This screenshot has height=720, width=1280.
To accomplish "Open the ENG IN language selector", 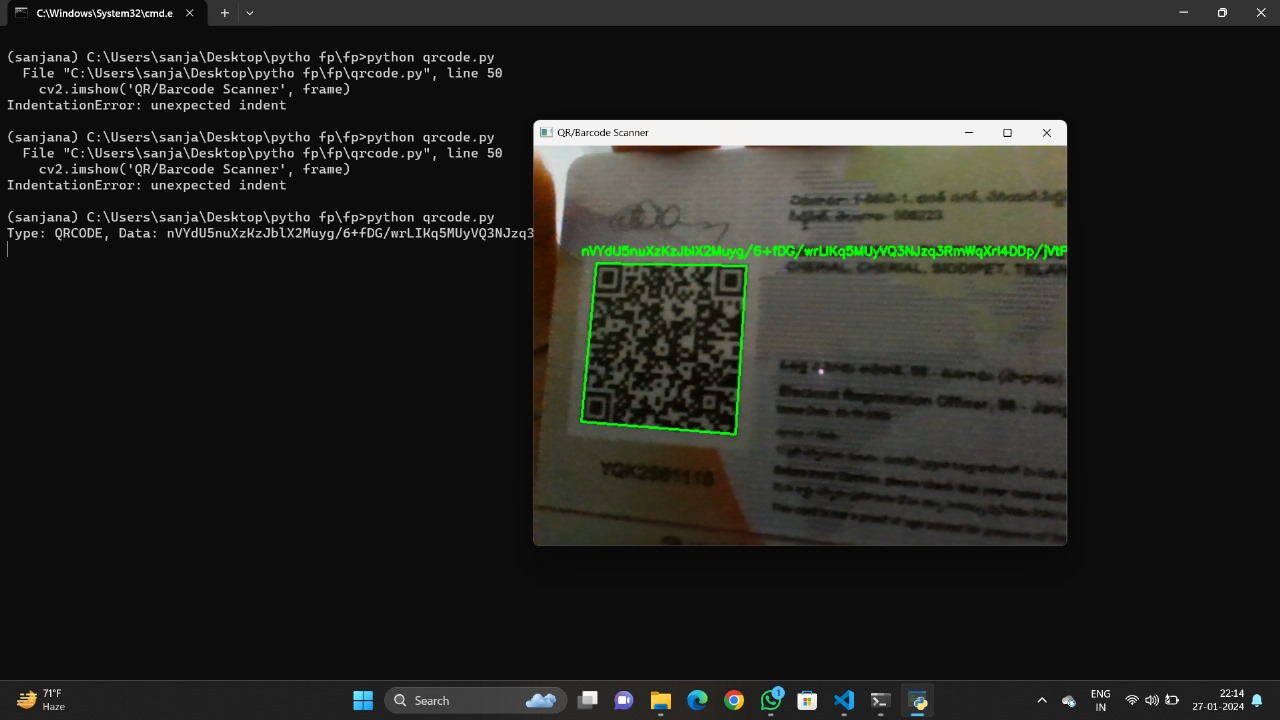I will pyautogui.click(x=1100, y=700).
